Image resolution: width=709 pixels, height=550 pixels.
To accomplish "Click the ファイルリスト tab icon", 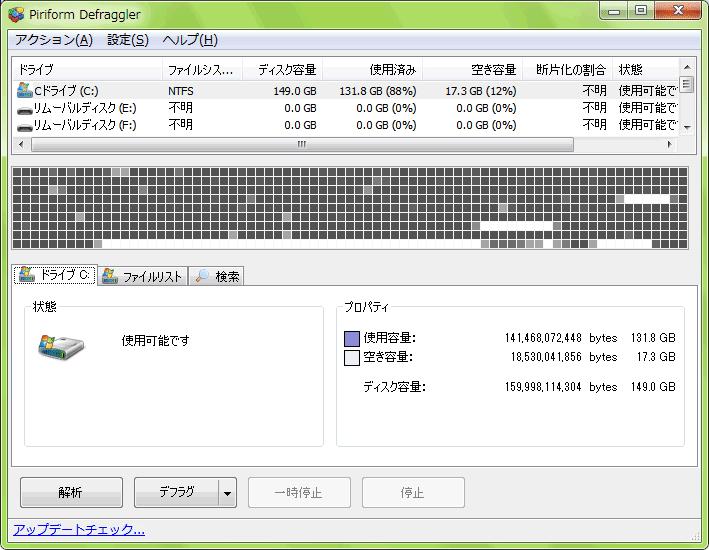I will (x=109, y=275).
